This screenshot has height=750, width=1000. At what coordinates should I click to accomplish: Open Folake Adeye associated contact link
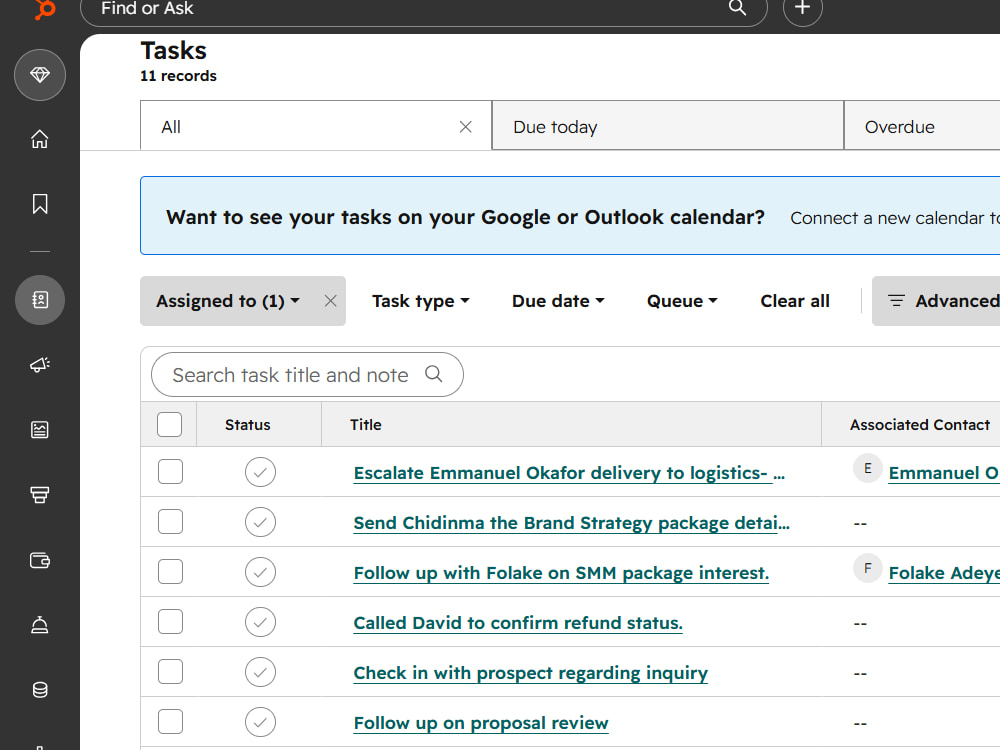944,573
